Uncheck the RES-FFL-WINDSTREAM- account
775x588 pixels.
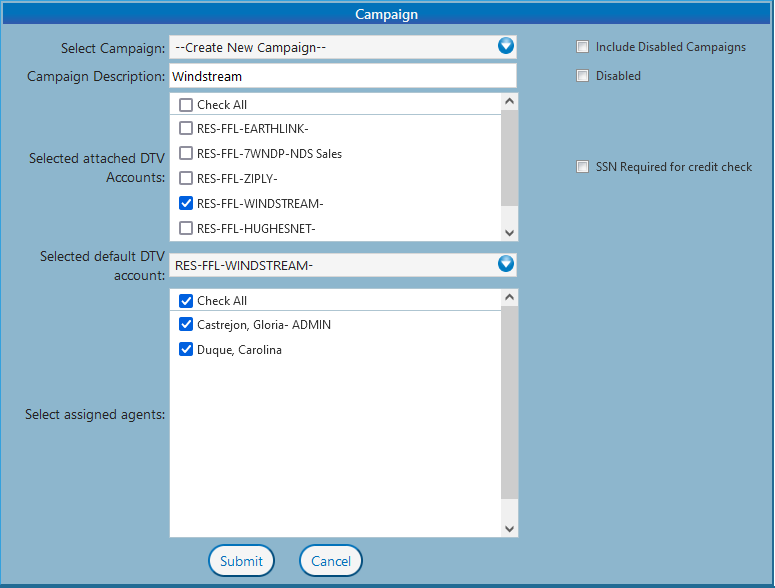tap(186, 203)
